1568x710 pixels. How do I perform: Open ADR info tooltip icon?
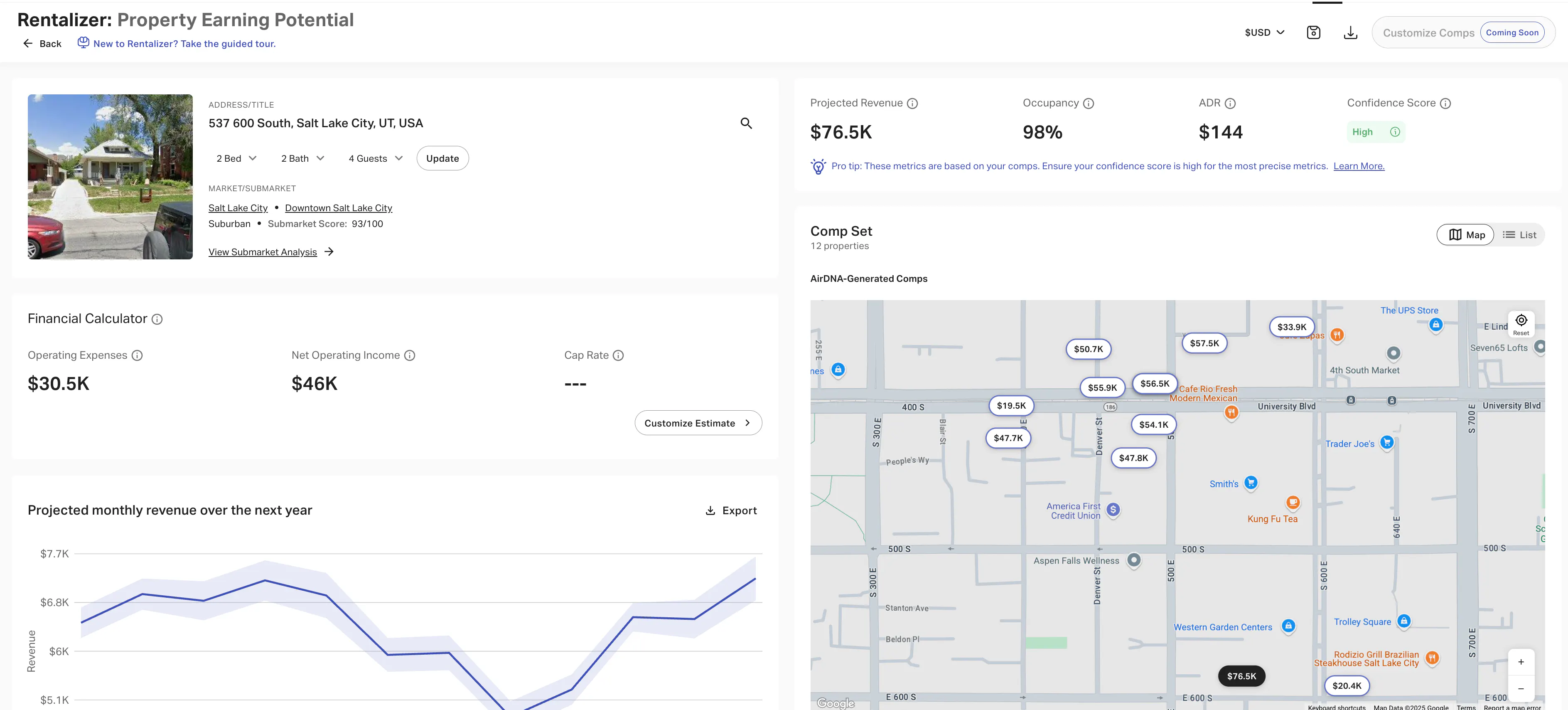(x=1229, y=104)
